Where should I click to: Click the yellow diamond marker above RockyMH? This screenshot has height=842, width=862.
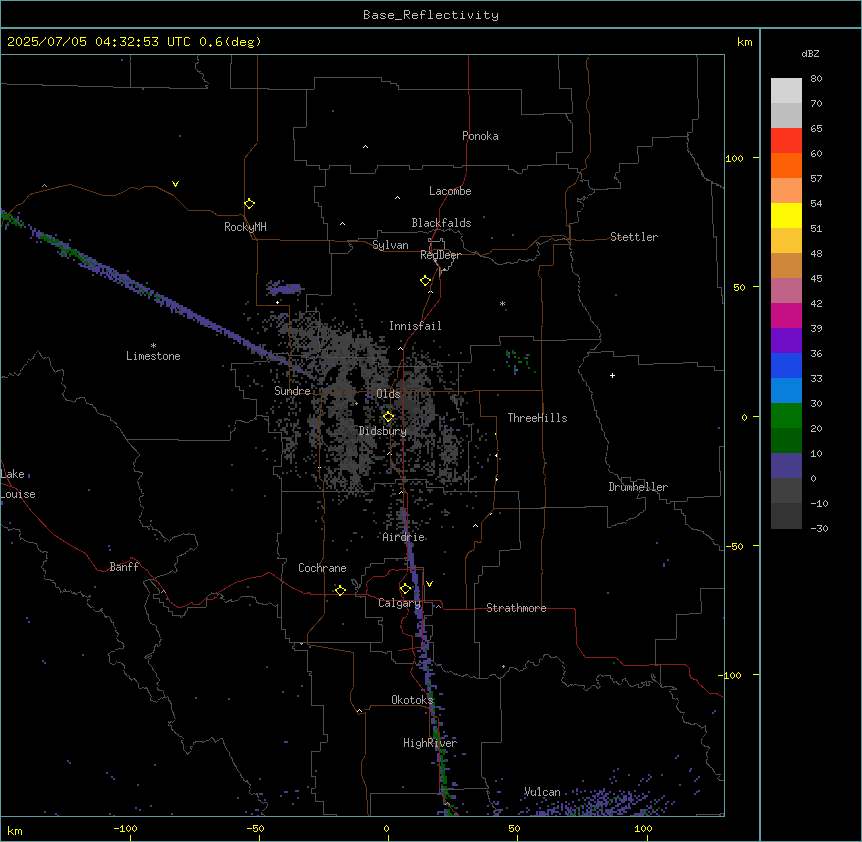coord(249,204)
